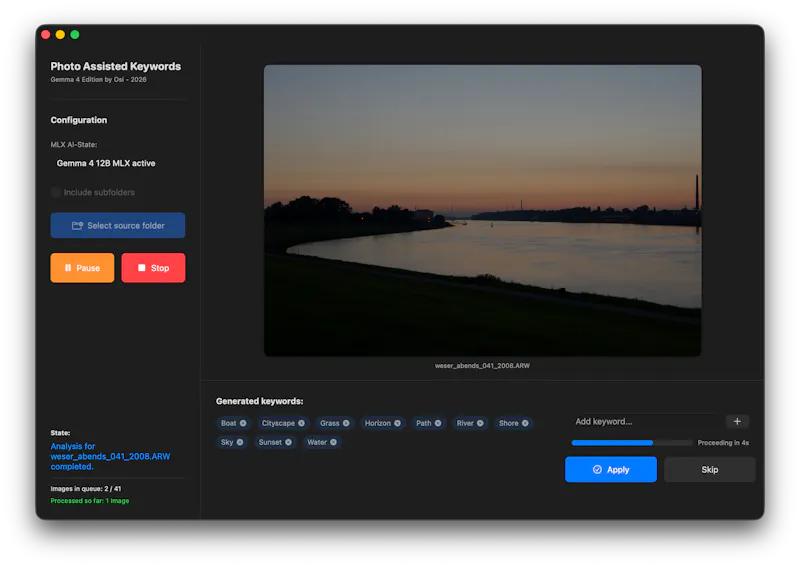The width and height of the screenshot is (800, 567).
Task: Remove the Shore keyword tag
Action: pyautogui.click(x=525, y=423)
